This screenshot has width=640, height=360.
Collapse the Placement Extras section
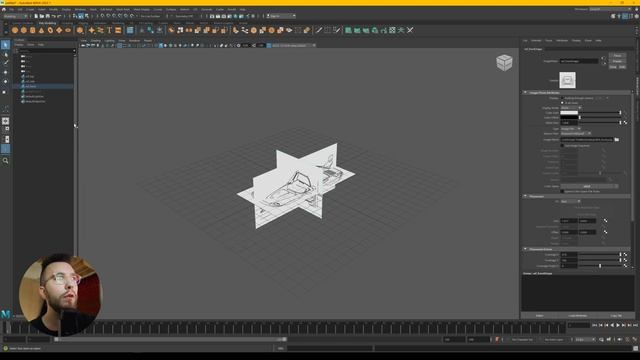526,249
